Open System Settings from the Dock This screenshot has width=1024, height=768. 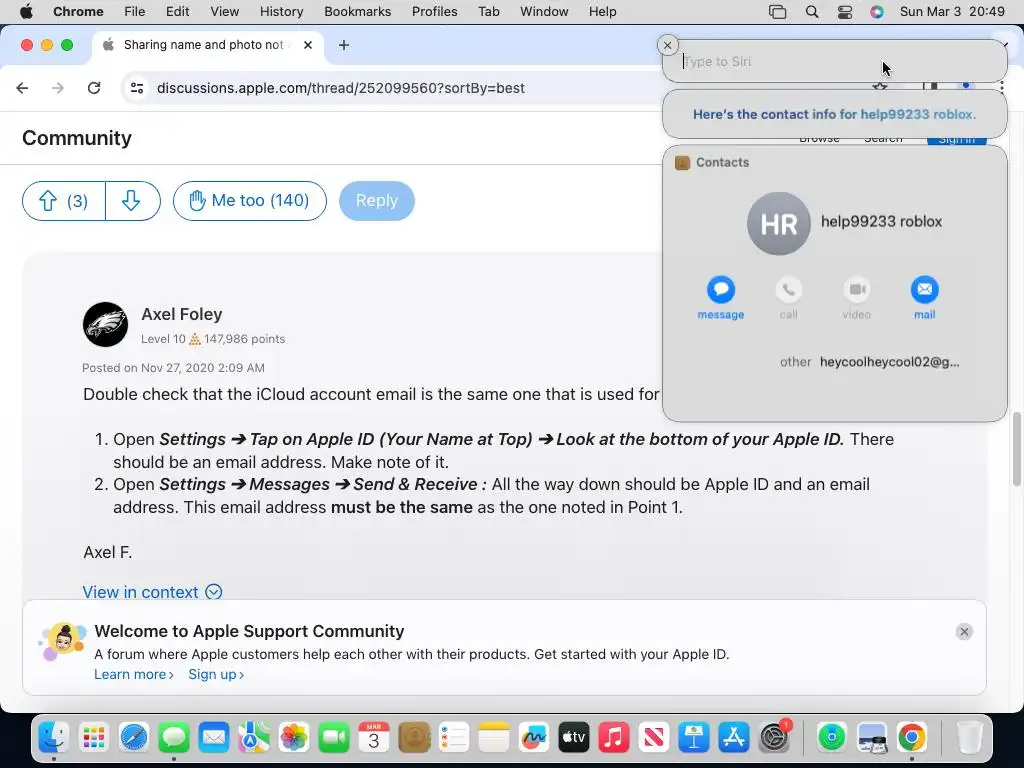[x=775, y=738]
